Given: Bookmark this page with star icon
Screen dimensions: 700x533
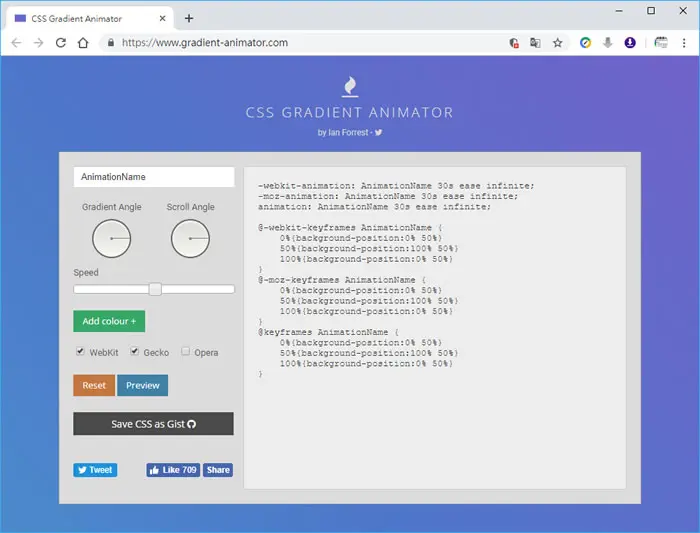Looking at the screenshot, I should [x=557, y=43].
